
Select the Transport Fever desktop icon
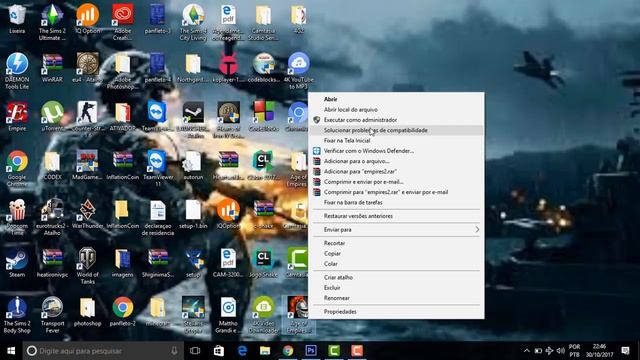(x=52, y=315)
